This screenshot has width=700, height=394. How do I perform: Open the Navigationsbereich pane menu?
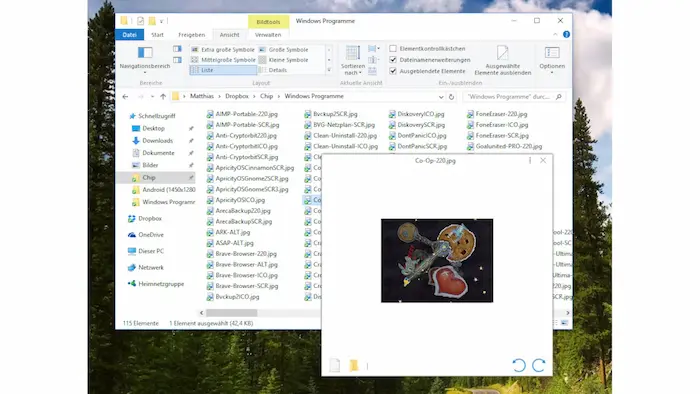click(145, 59)
